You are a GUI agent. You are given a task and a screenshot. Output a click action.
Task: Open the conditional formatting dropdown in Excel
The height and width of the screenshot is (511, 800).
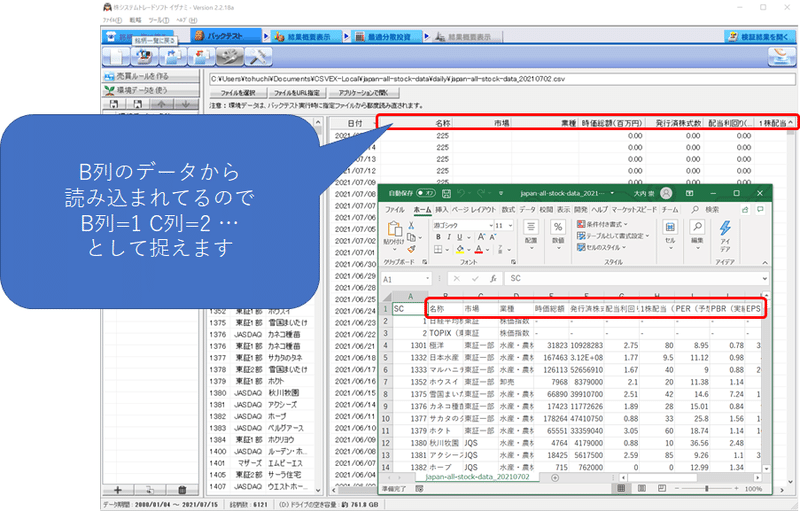tap(603, 224)
